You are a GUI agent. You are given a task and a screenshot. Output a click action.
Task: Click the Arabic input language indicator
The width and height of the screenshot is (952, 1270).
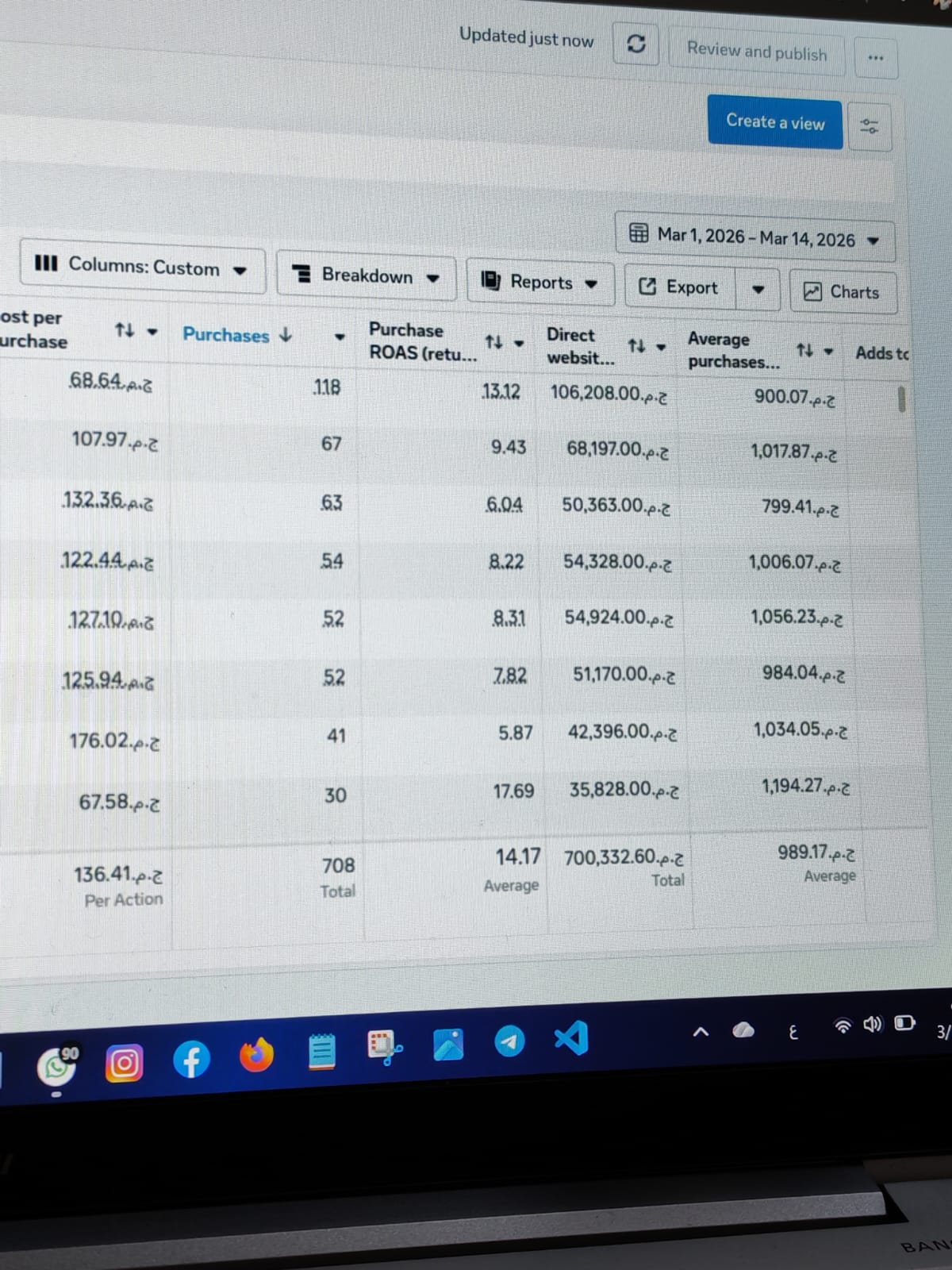pos(793,1032)
